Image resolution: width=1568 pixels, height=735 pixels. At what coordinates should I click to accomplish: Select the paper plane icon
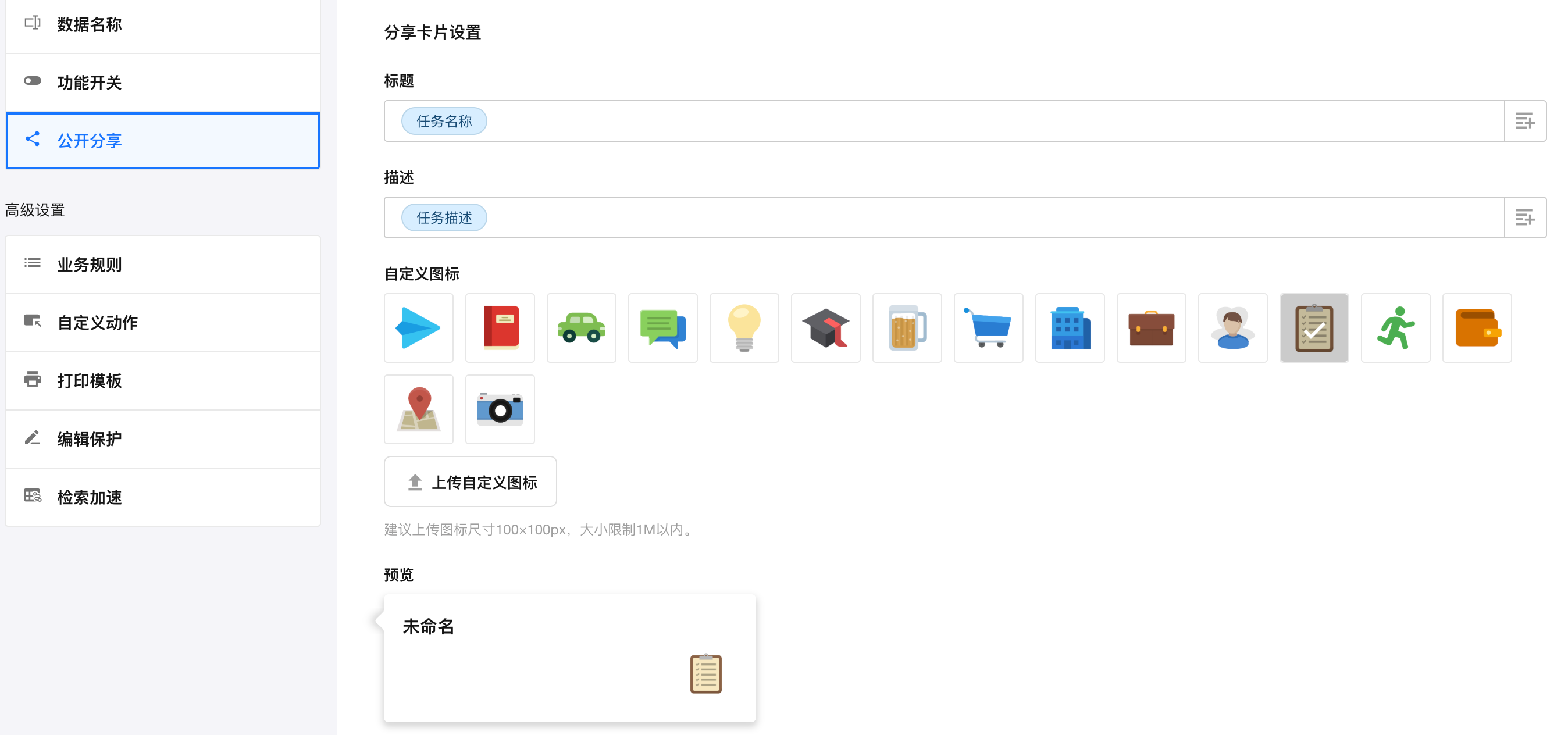click(418, 328)
